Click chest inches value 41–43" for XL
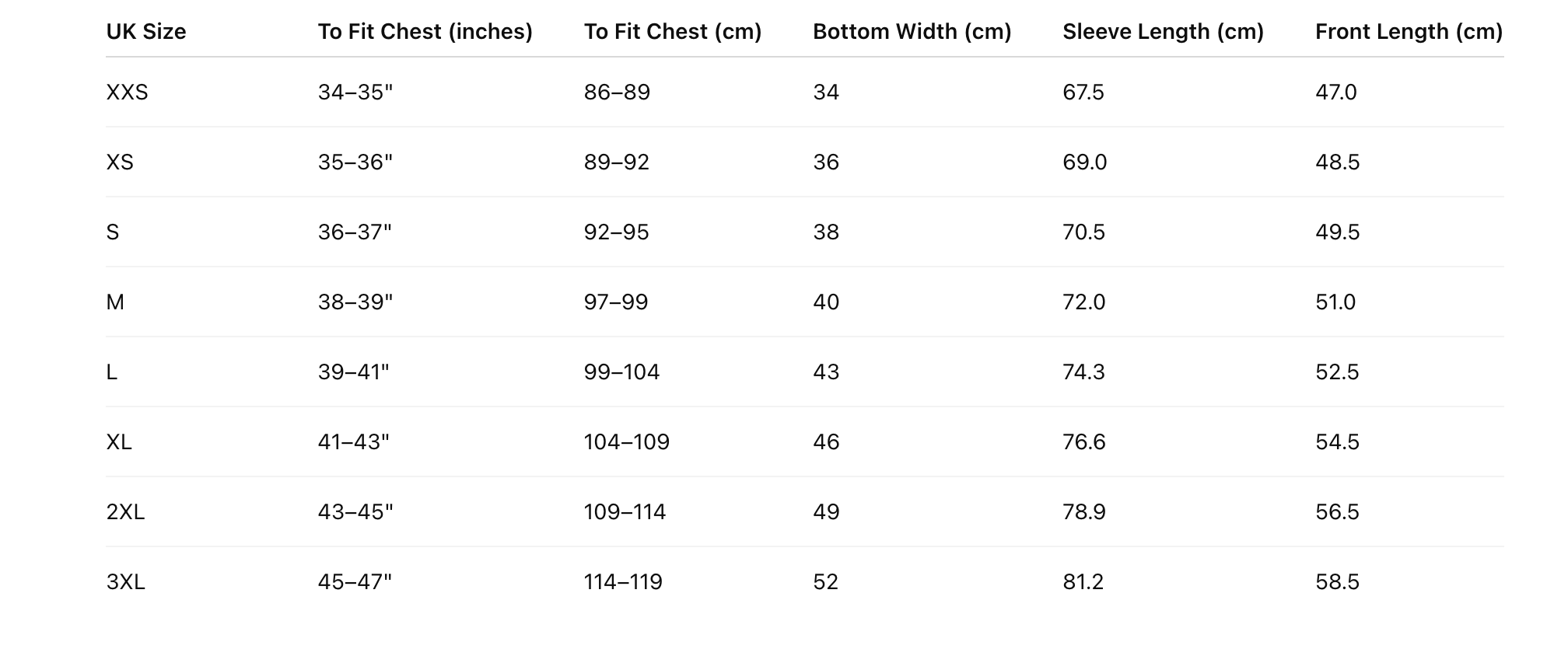Viewport: 1568px width, 656px height. [353, 442]
